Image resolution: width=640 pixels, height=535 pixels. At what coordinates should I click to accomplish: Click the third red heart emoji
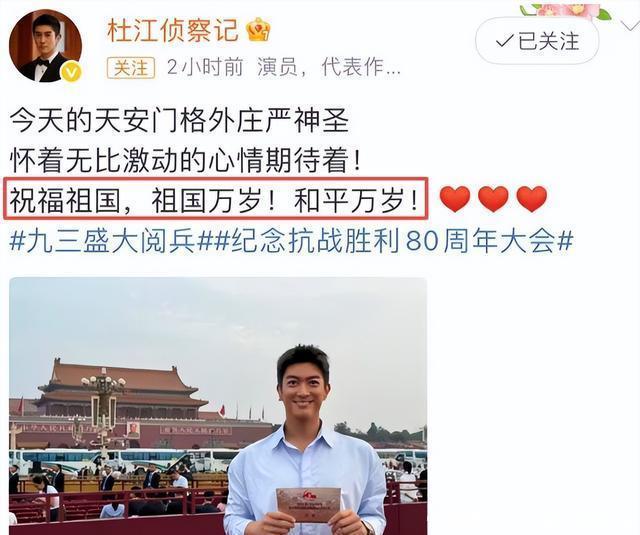pyautogui.click(x=531, y=199)
